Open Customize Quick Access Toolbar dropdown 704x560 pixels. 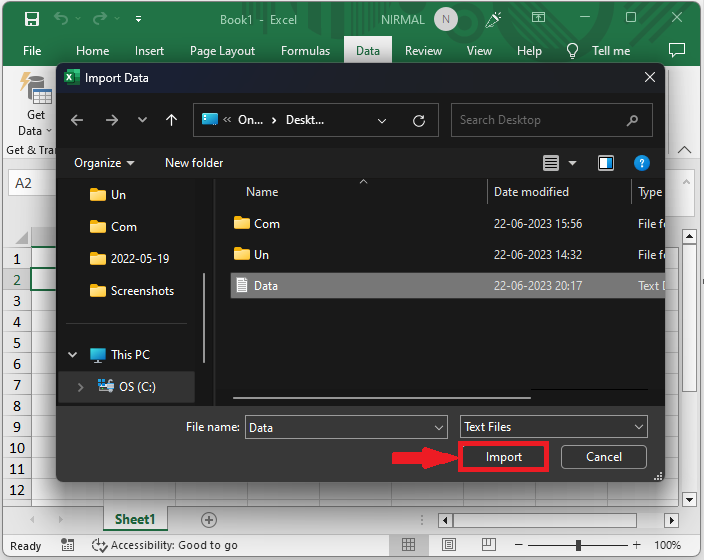[x=138, y=19]
